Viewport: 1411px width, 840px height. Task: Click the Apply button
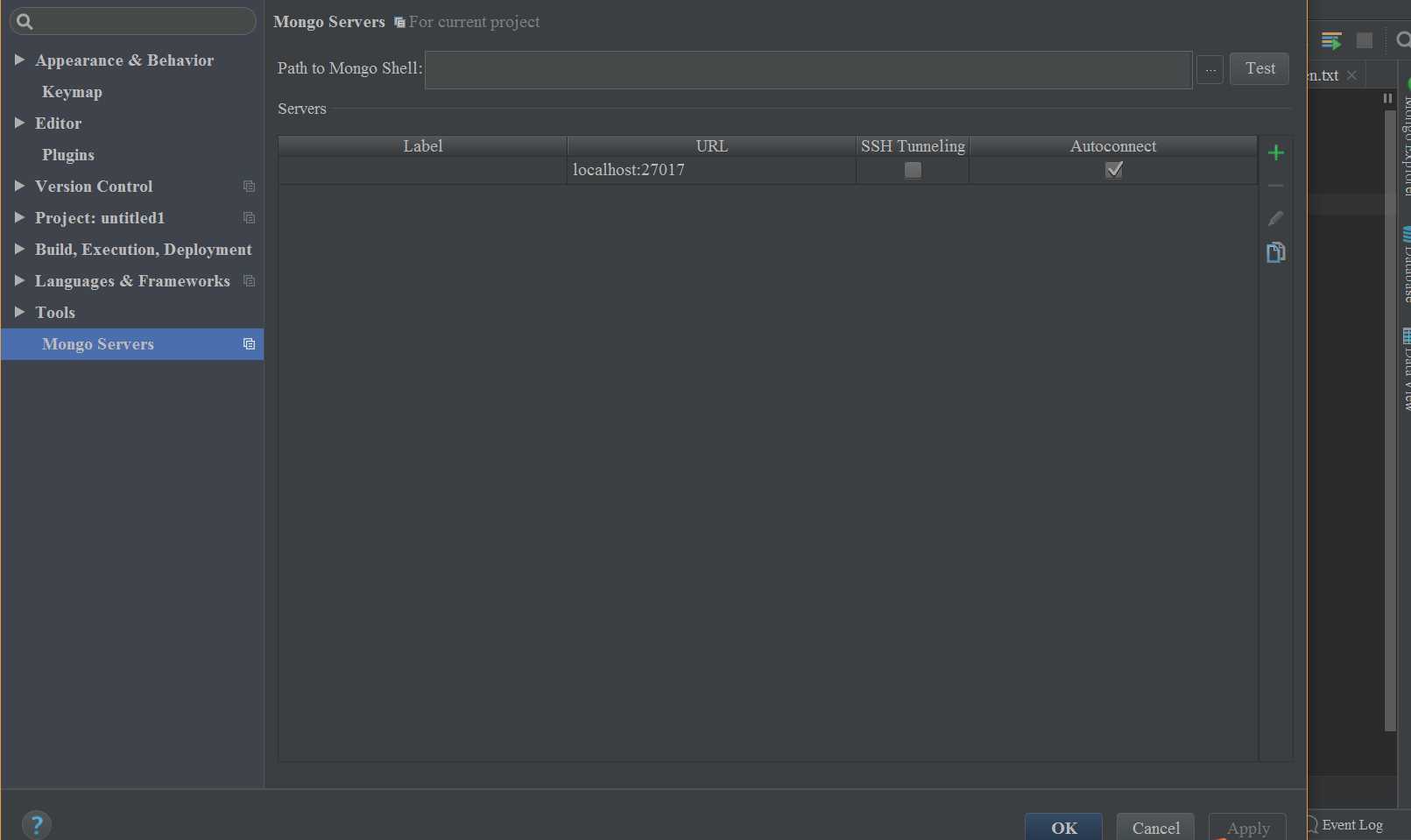tap(1247, 828)
